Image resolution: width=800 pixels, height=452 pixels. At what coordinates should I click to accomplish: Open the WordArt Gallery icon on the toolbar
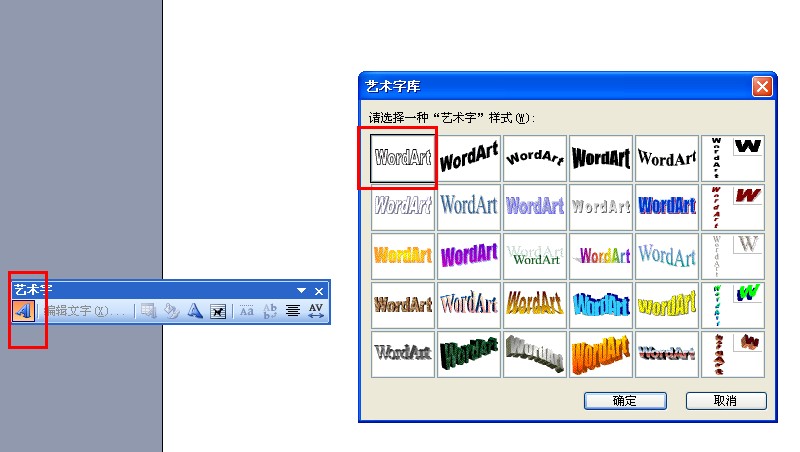148,311
